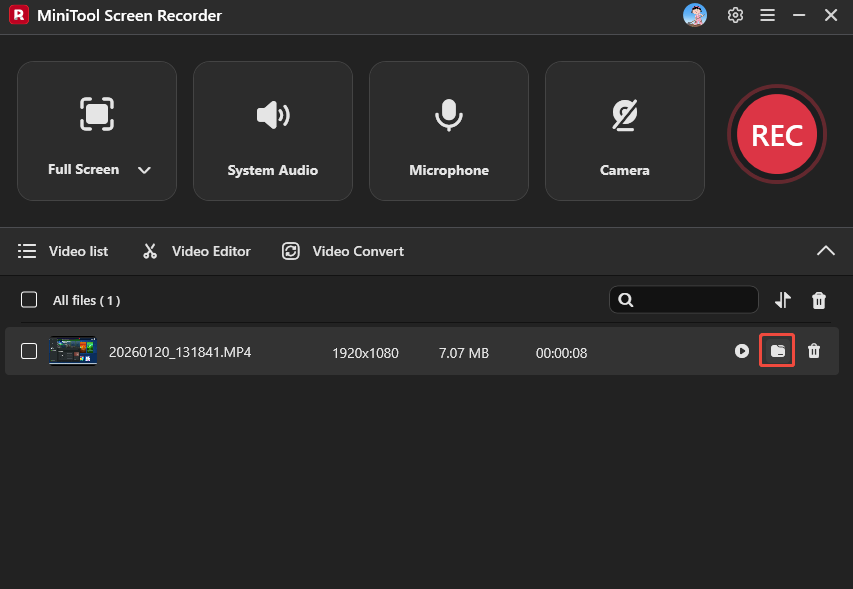Open the Video Editor tool
The width and height of the screenshot is (853, 589).
pos(195,251)
